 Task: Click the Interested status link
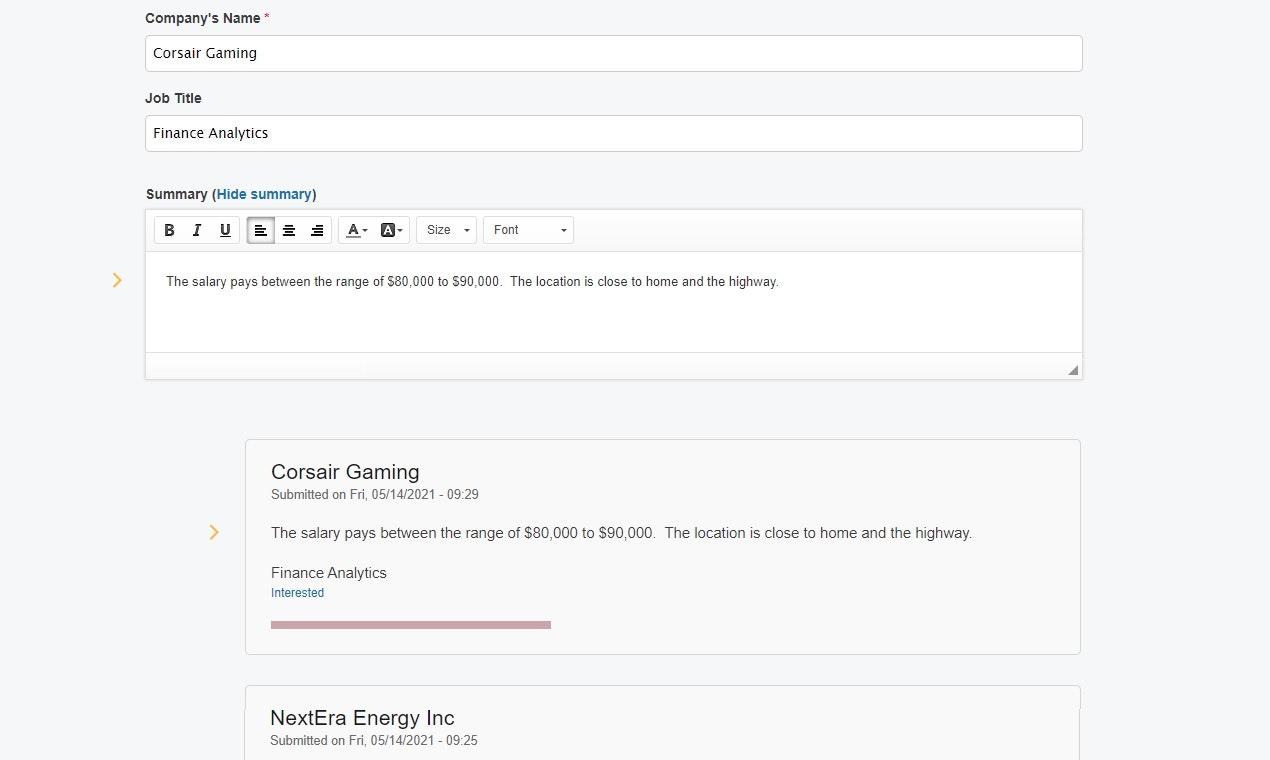297,593
